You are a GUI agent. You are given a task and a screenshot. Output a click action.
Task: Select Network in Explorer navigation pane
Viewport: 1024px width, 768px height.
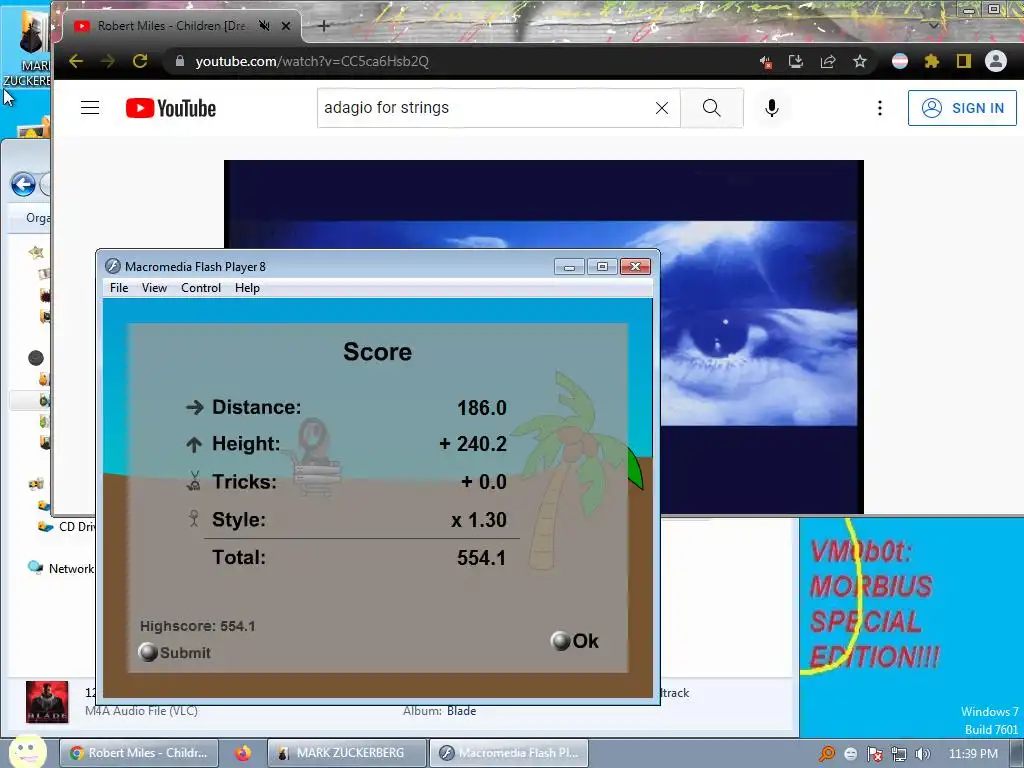[61, 568]
